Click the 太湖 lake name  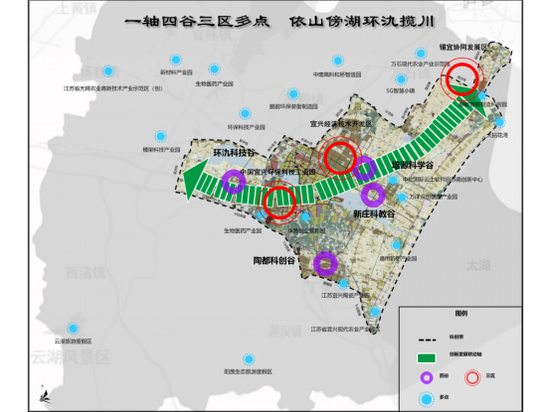point(478,265)
